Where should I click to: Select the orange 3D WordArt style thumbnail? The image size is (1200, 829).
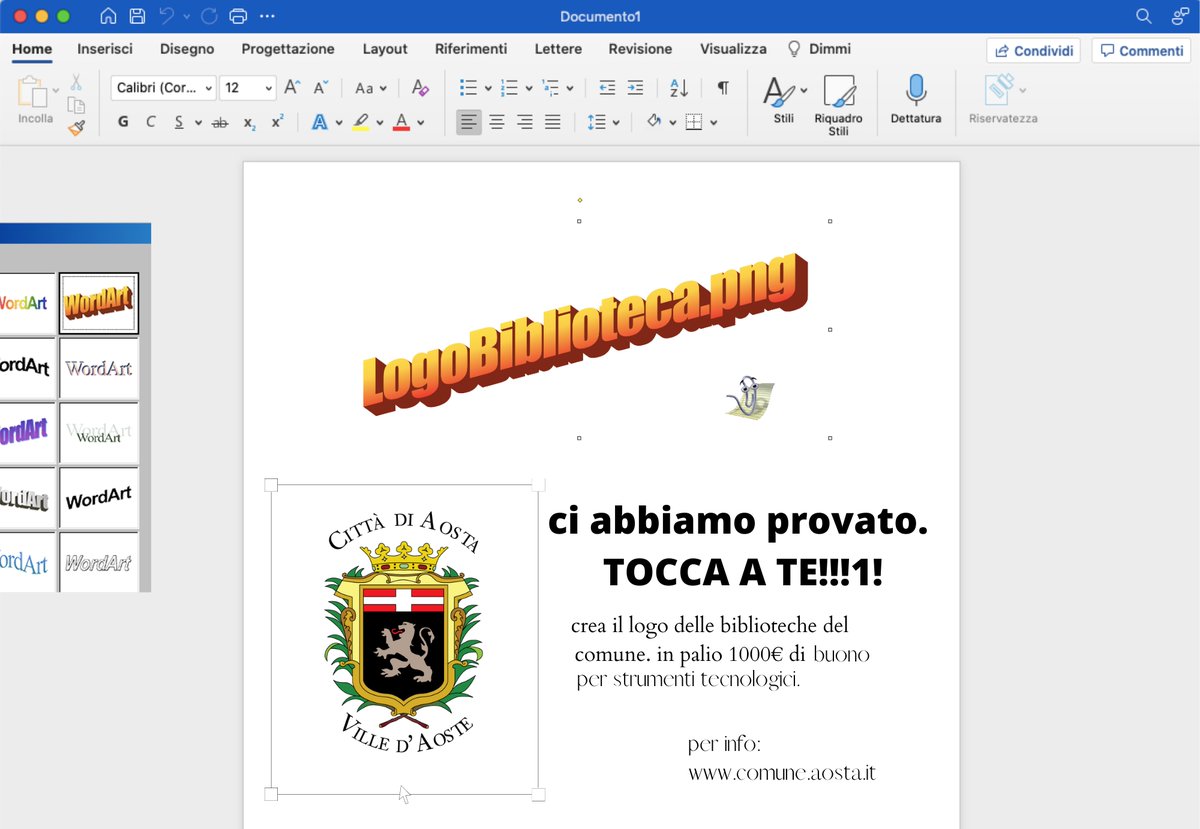[x=98, y=303]
